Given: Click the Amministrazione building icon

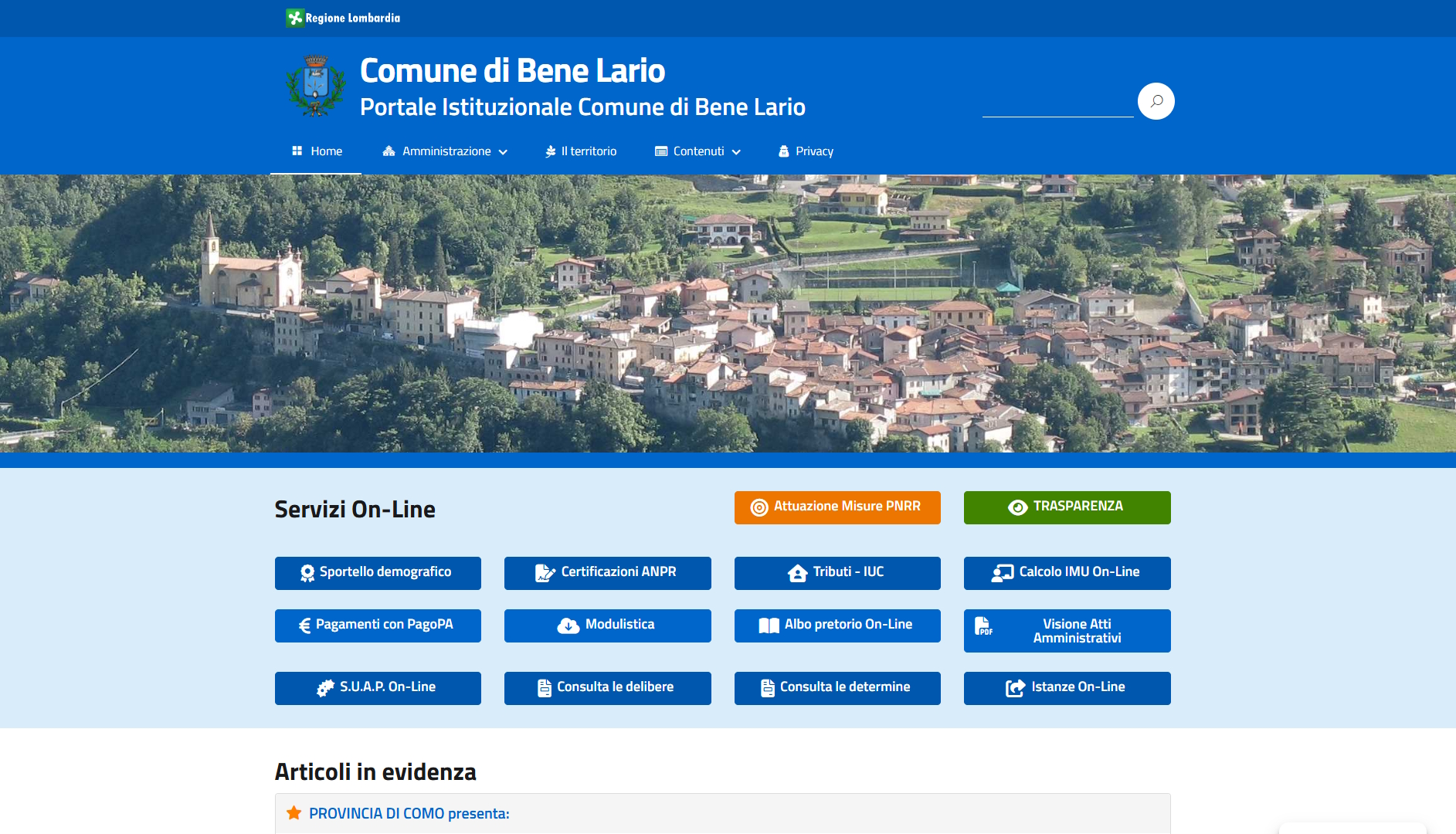Looking at the screenshot, I should tap(389, 151).
